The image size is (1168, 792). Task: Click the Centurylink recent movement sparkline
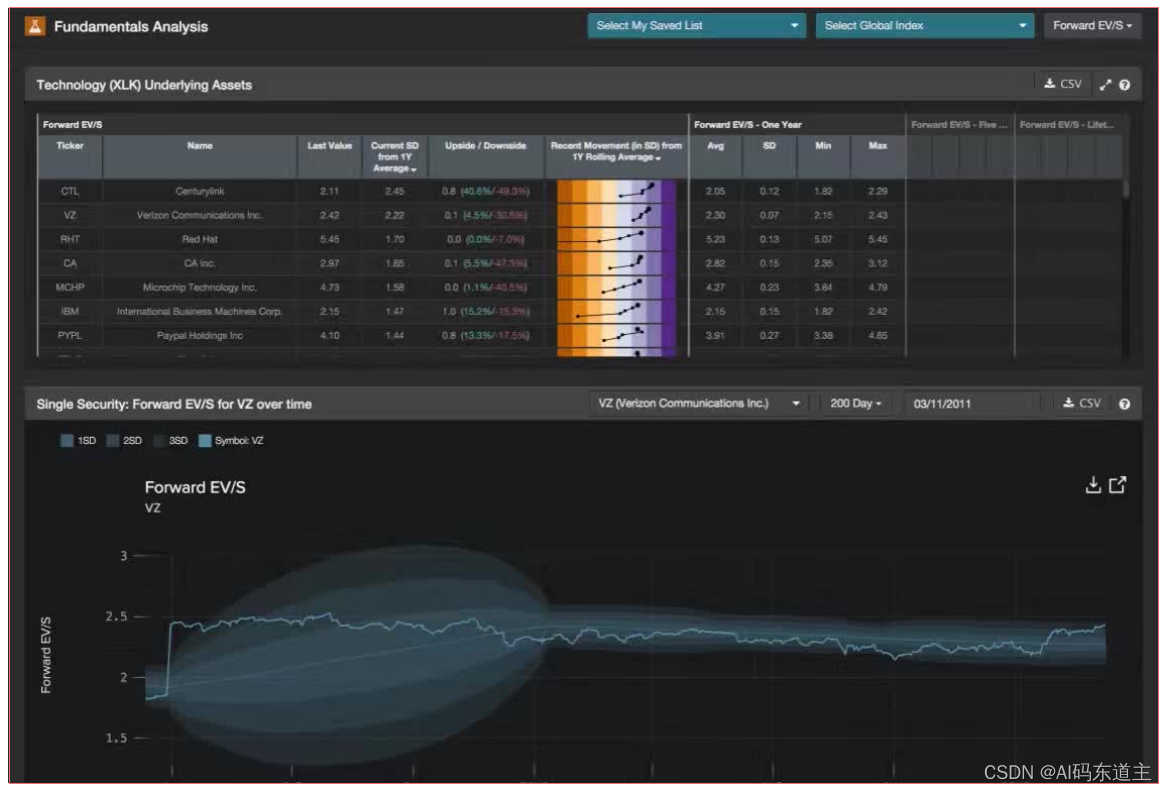tap(616, 191)
